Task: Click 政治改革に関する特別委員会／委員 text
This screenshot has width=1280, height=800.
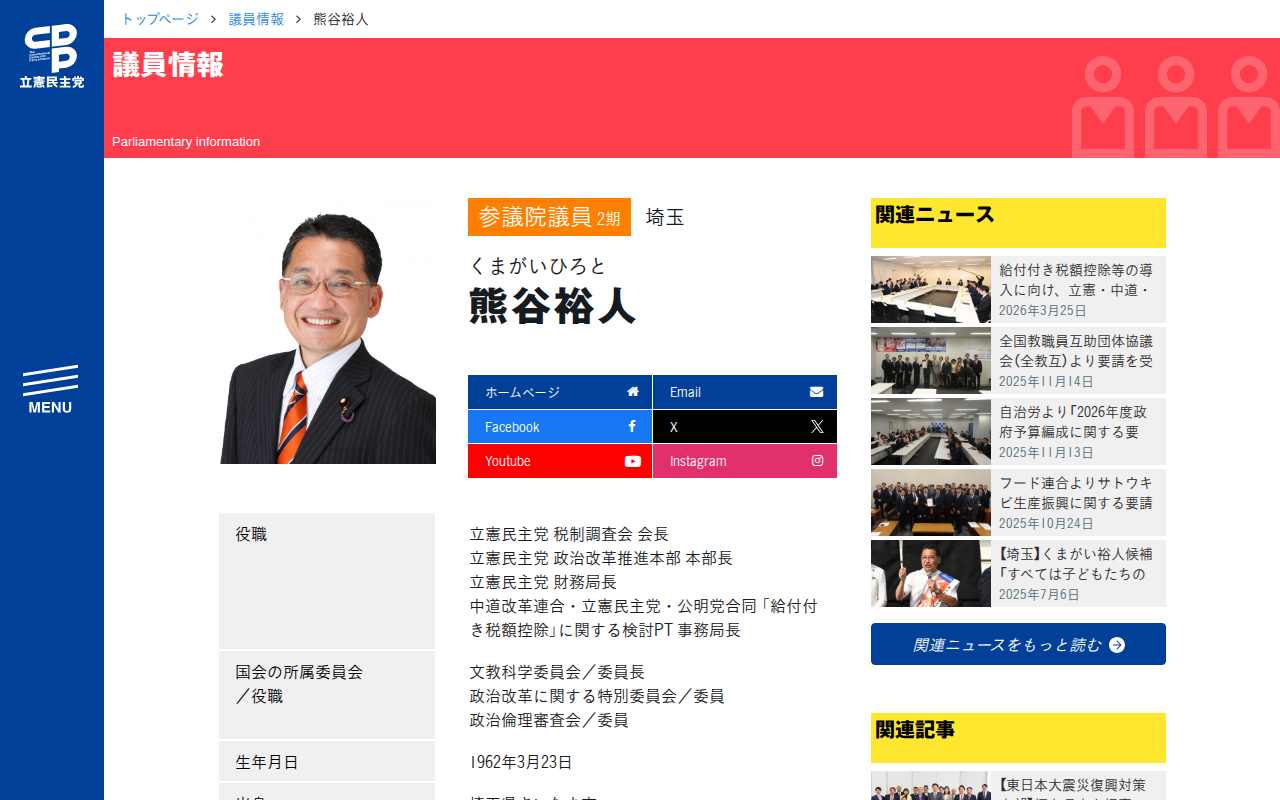Action: coord(597,696)
